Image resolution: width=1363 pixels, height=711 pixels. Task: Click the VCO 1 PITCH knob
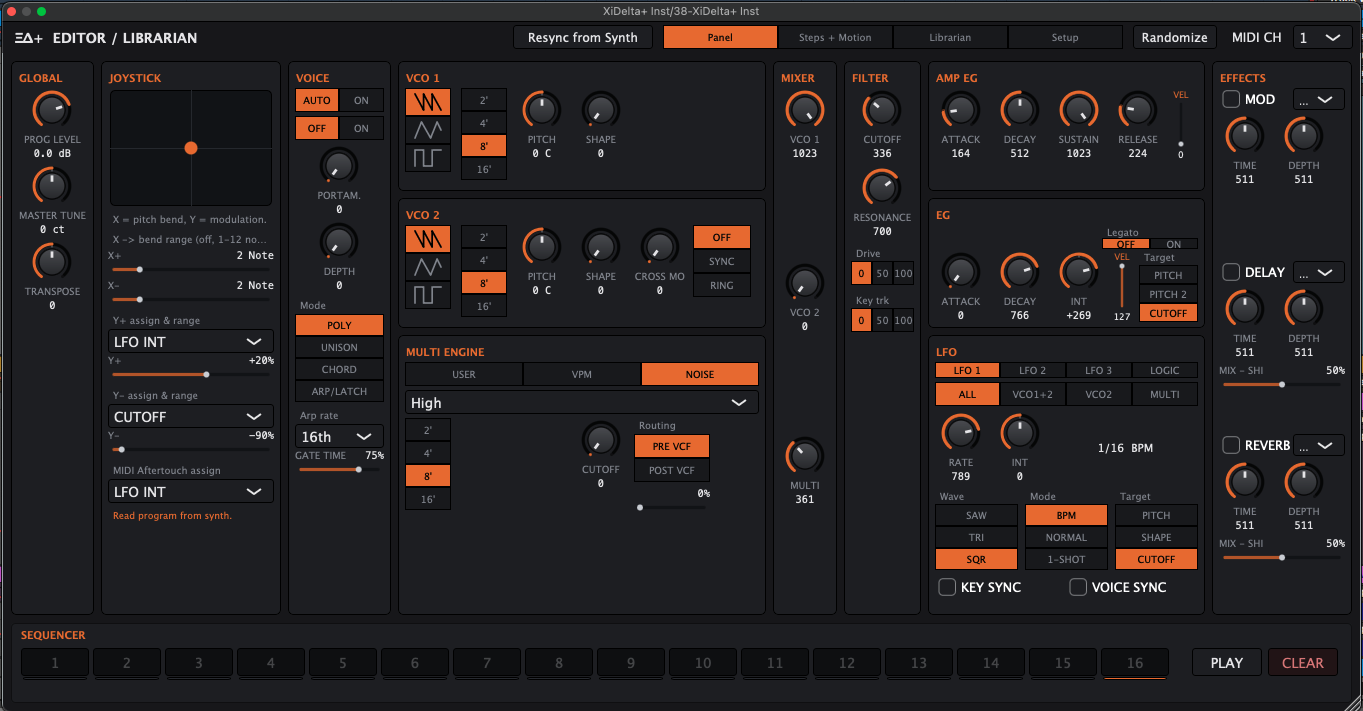pos(542,110)
